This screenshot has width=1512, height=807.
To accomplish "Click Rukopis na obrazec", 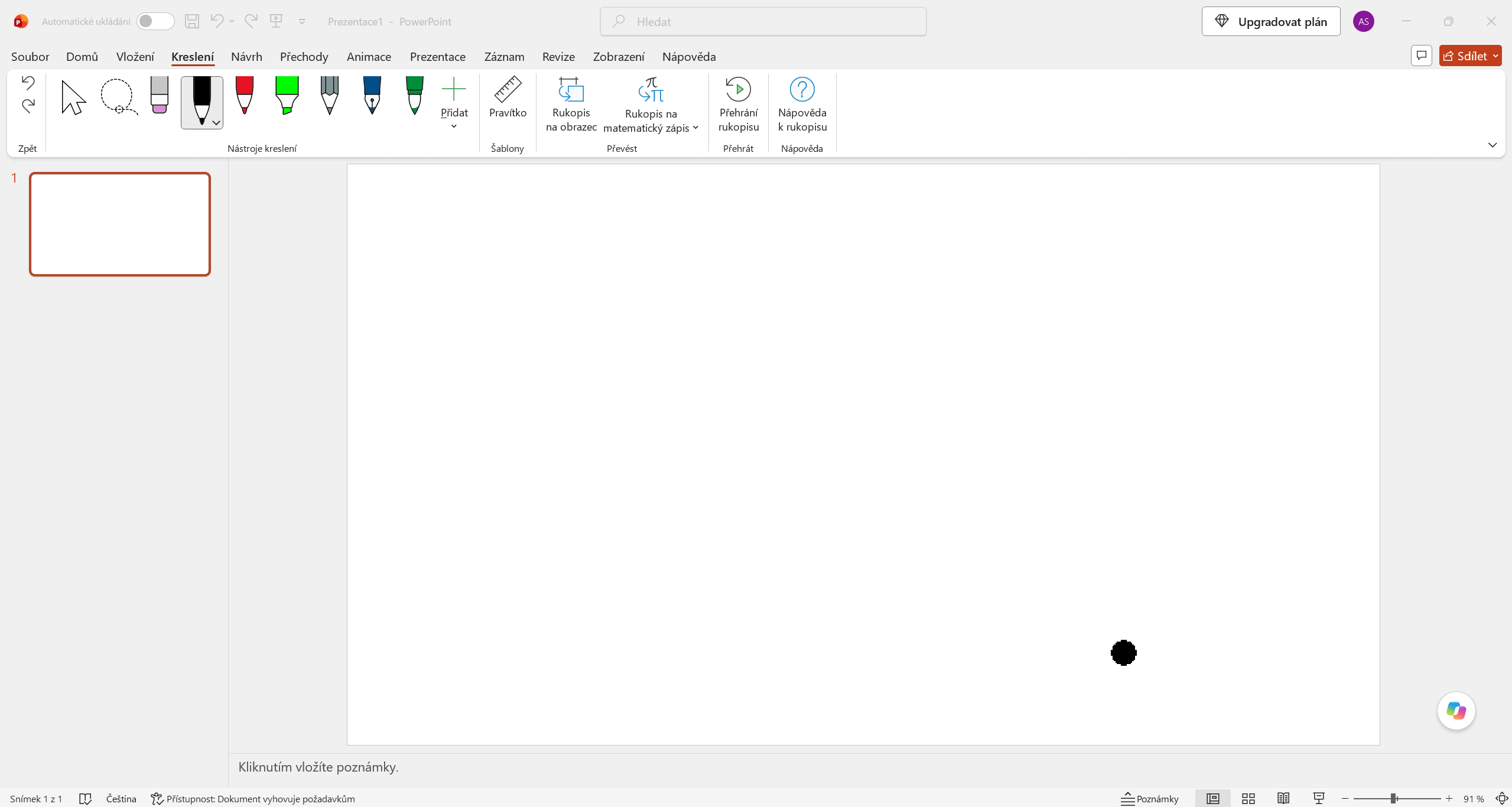I will click(x=571, y=105).
